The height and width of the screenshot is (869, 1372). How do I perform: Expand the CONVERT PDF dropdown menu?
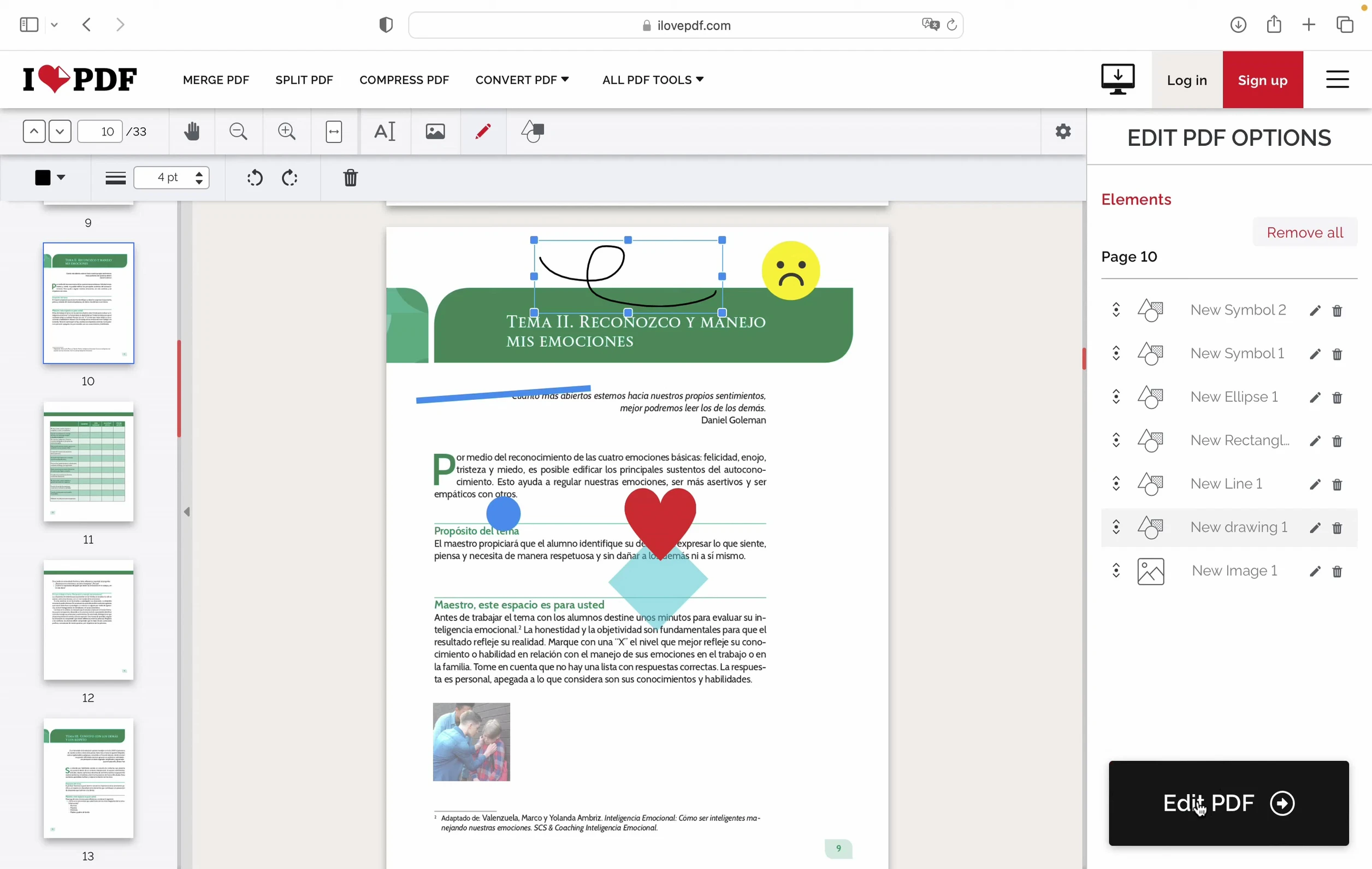522,80
